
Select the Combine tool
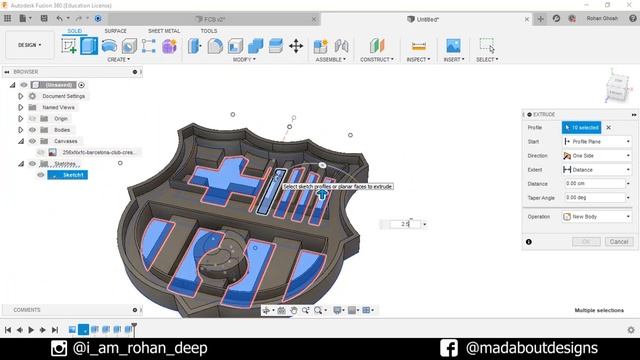click(x=256, y=46)
